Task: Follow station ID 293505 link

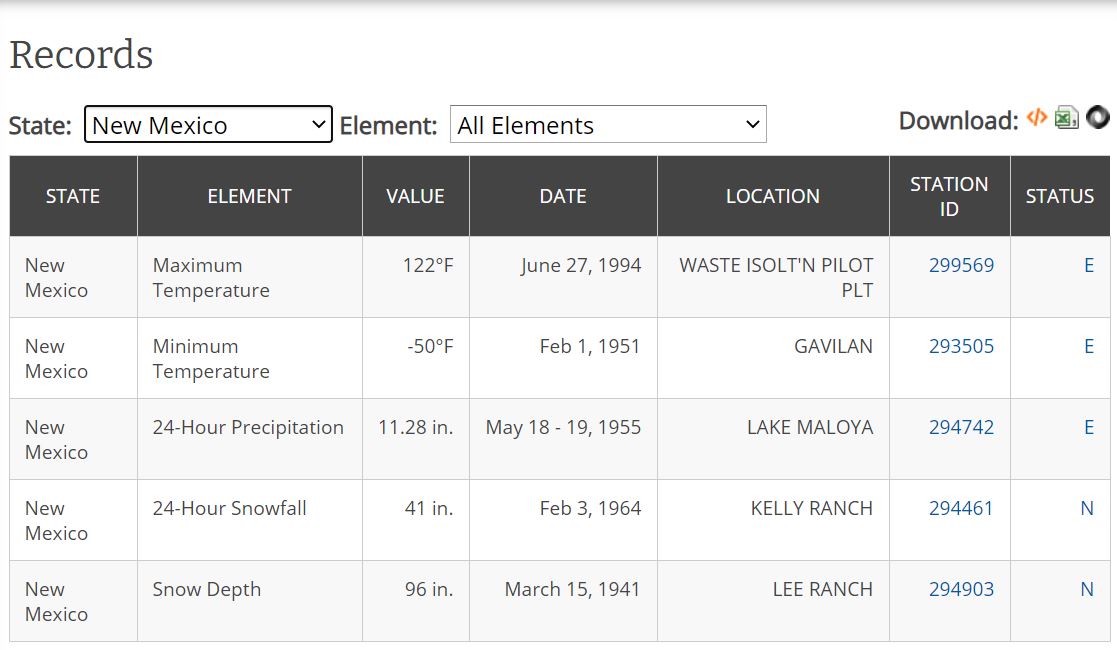Action: [961, 346]
